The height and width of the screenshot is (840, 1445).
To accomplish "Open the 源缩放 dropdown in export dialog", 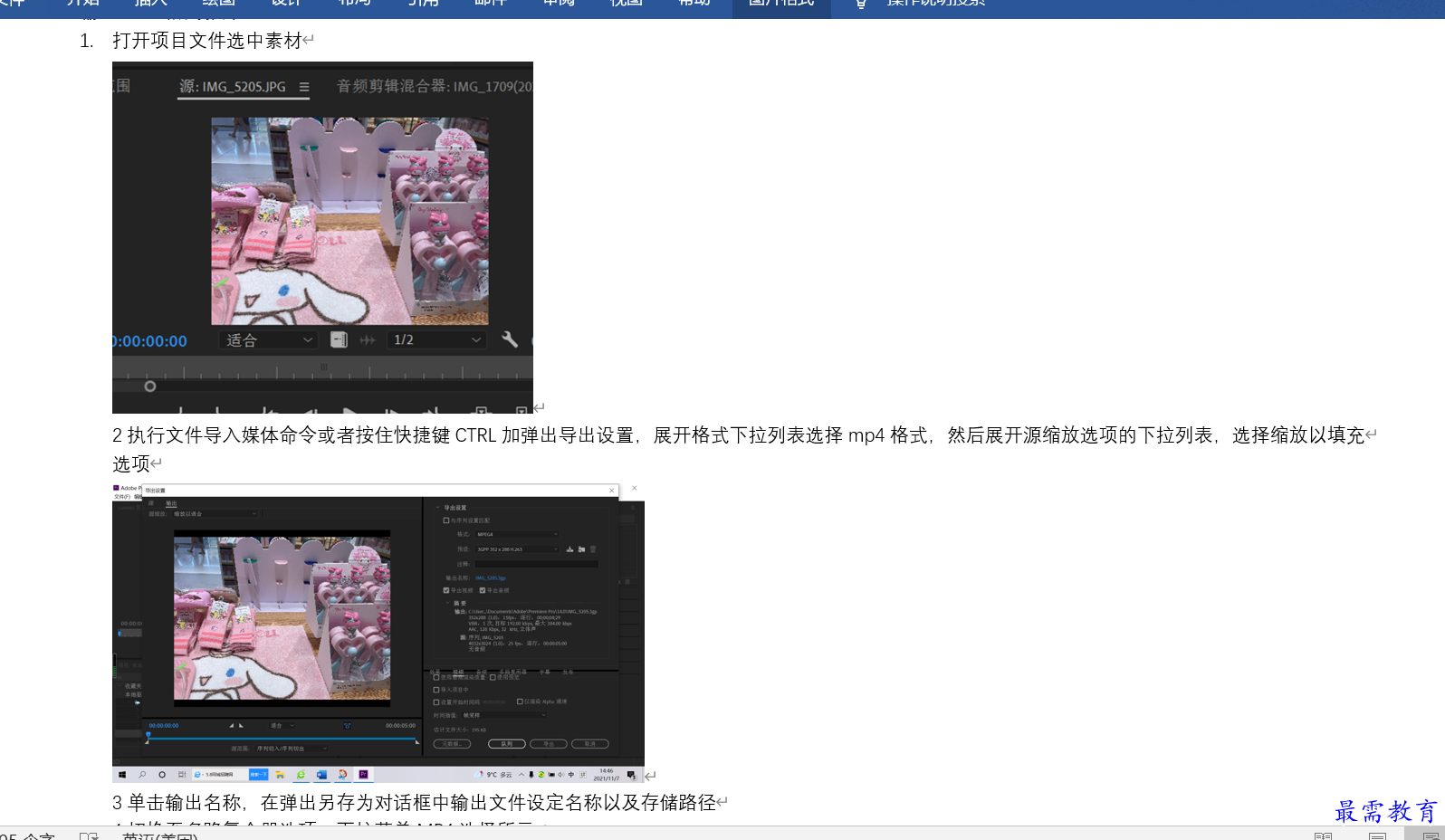I will (215, 513).
